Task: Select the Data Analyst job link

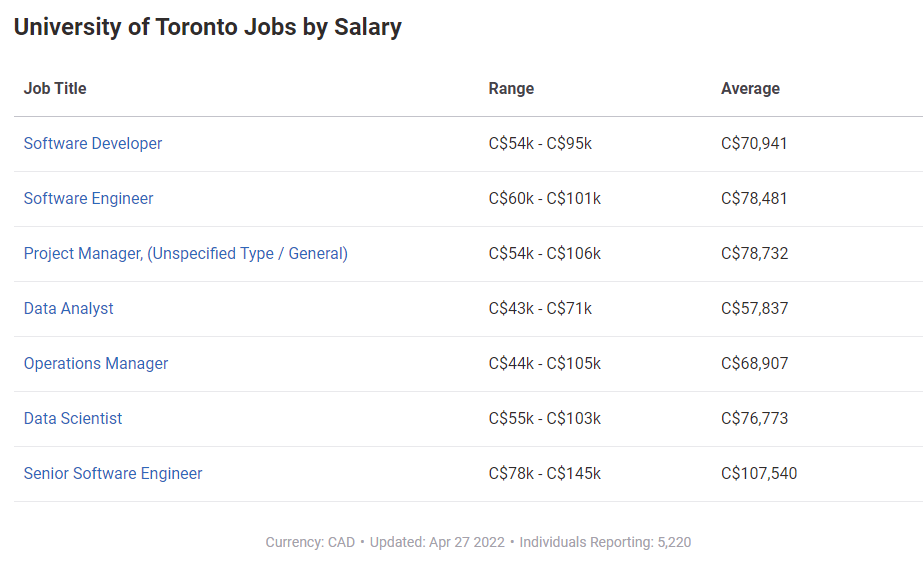Action: click(x=69, y=308)
